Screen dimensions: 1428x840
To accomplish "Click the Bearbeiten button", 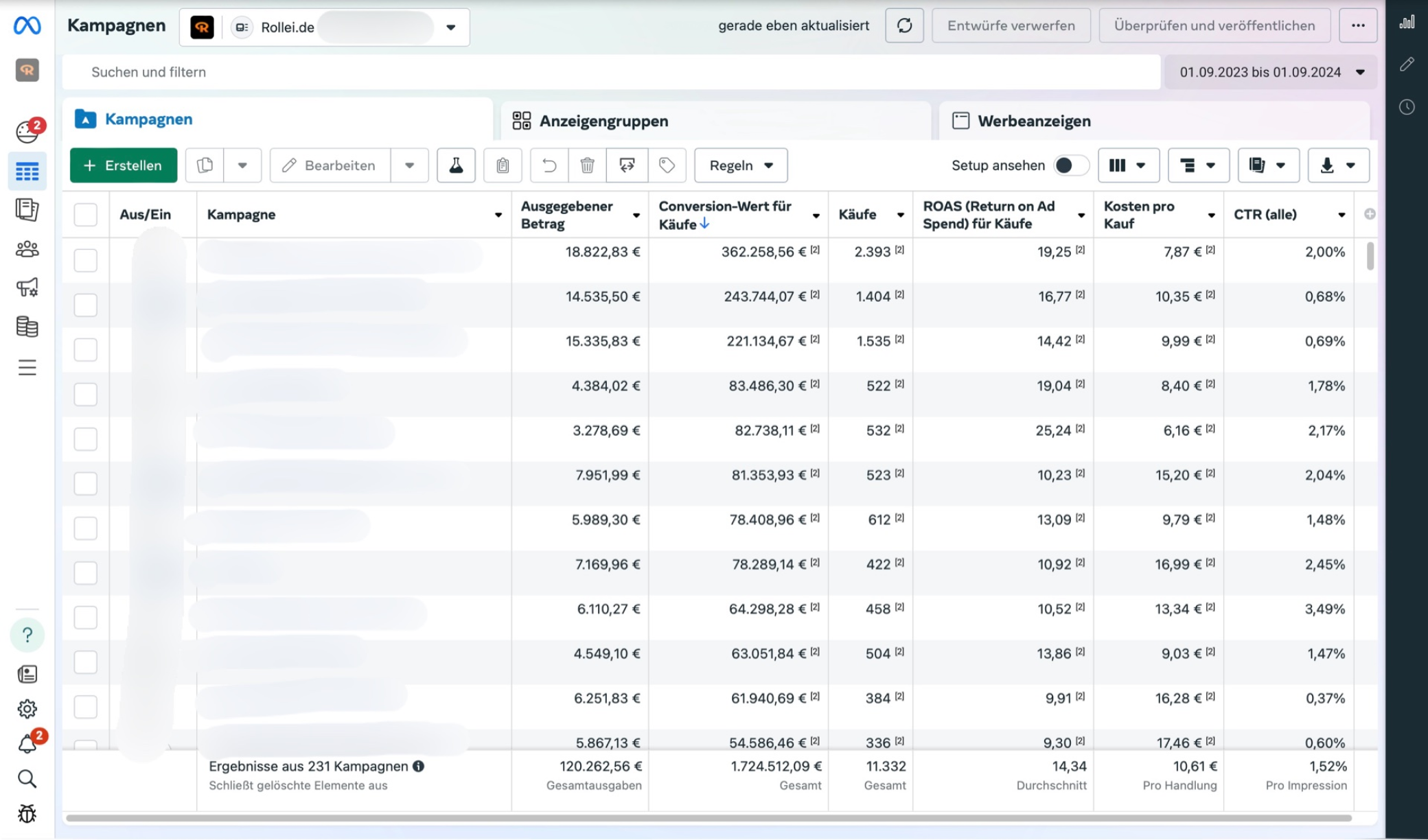I will point(330,165).
